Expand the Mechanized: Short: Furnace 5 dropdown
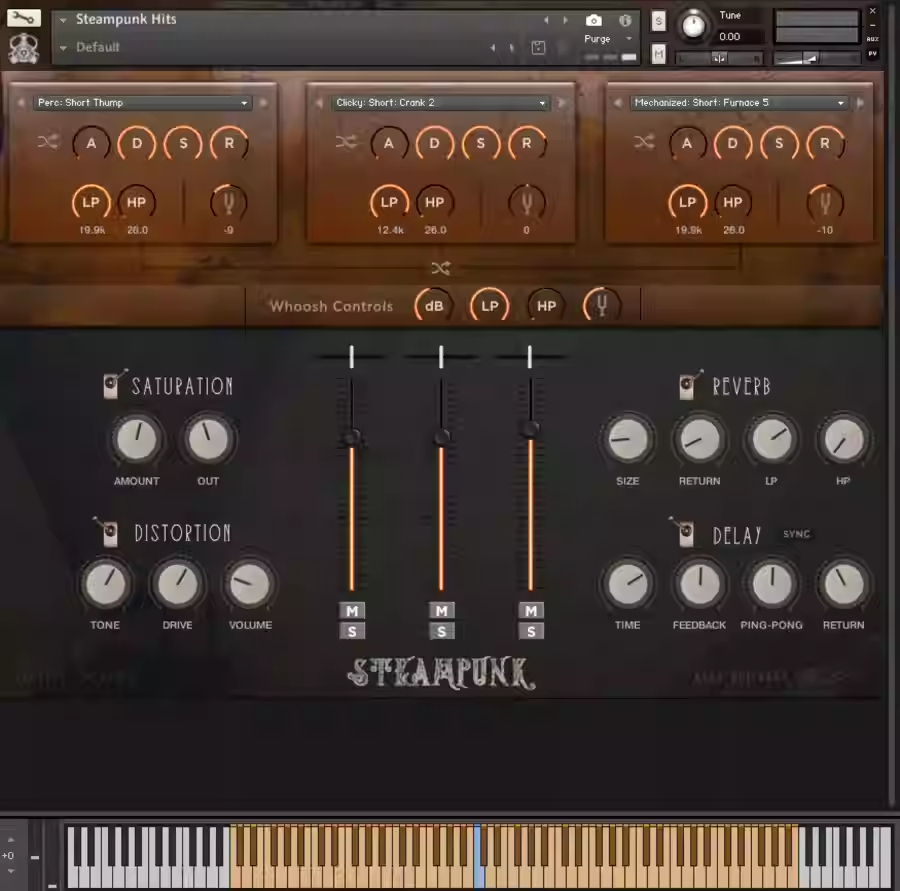This screenshot has height=891, width=900. pos(739,103)
